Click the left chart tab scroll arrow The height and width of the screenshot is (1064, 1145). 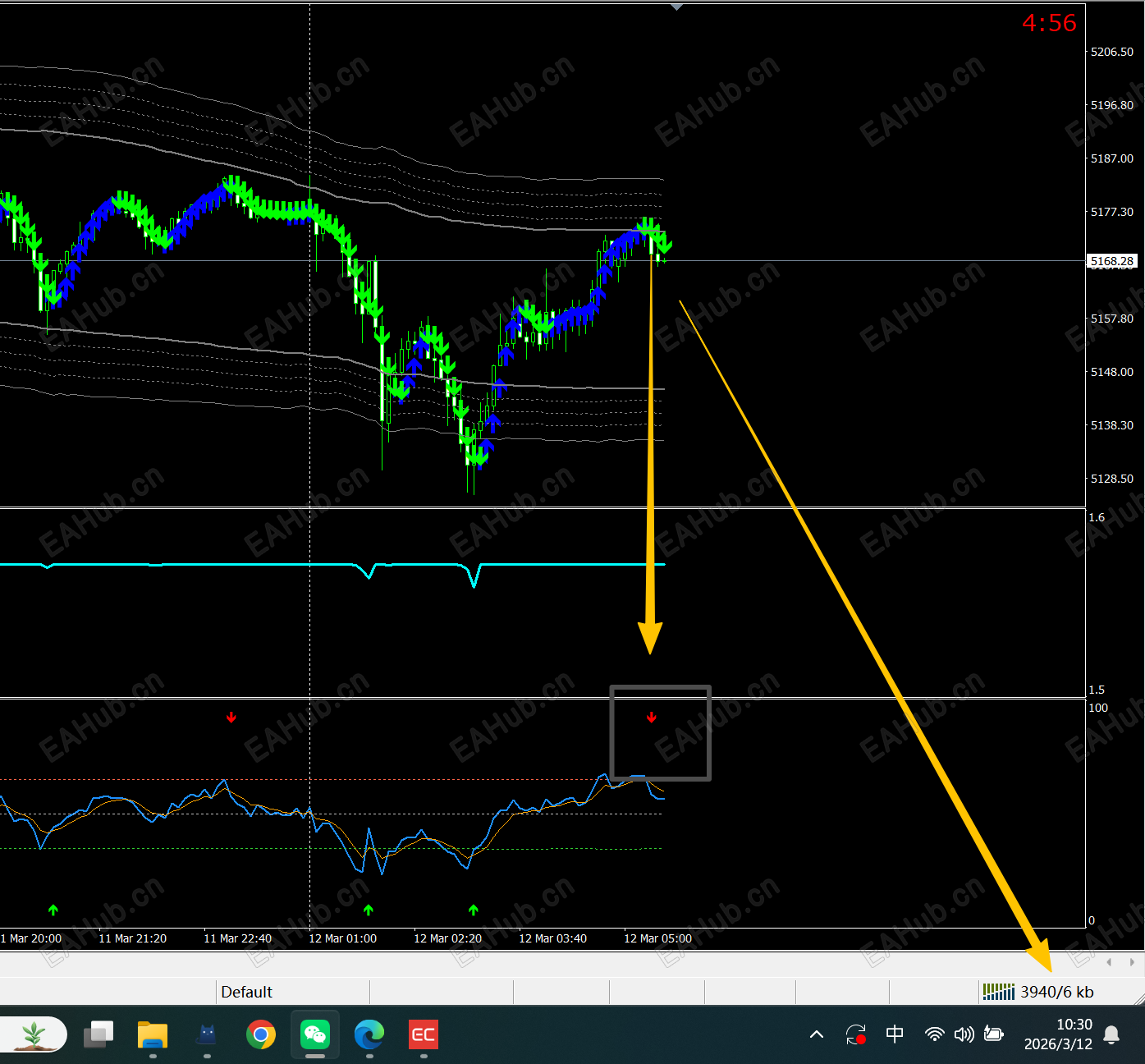click(x=1109, y=962)
